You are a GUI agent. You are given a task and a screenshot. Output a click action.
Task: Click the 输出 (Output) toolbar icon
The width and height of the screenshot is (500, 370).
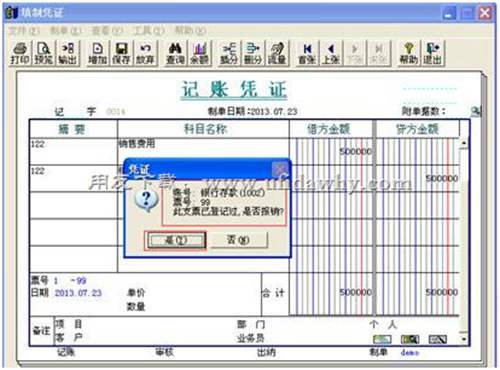tap(68, 53)
